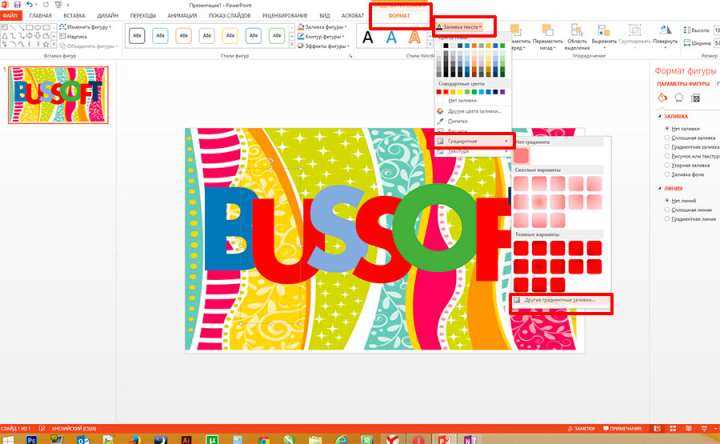The height and width of the screenshot is (444, 720).
Task: Select the Сплошная линия radio button
Action: click(667, 210)
